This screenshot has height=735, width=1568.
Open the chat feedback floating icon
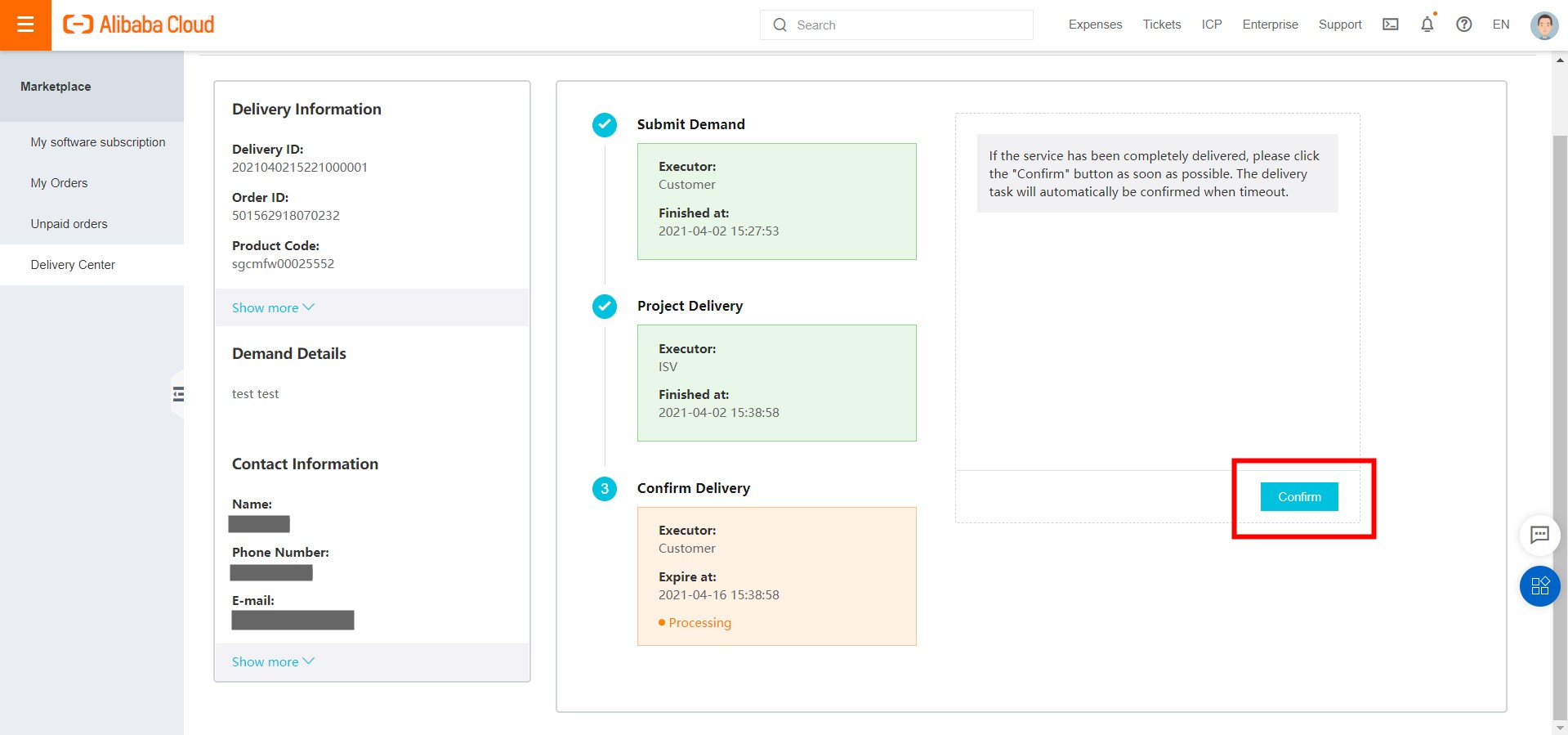[1539, 535]
